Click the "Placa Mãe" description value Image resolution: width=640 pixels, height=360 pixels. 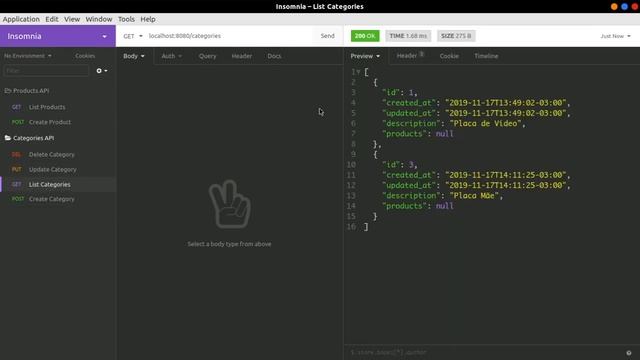pyautogui.click(x=474, y=196)
